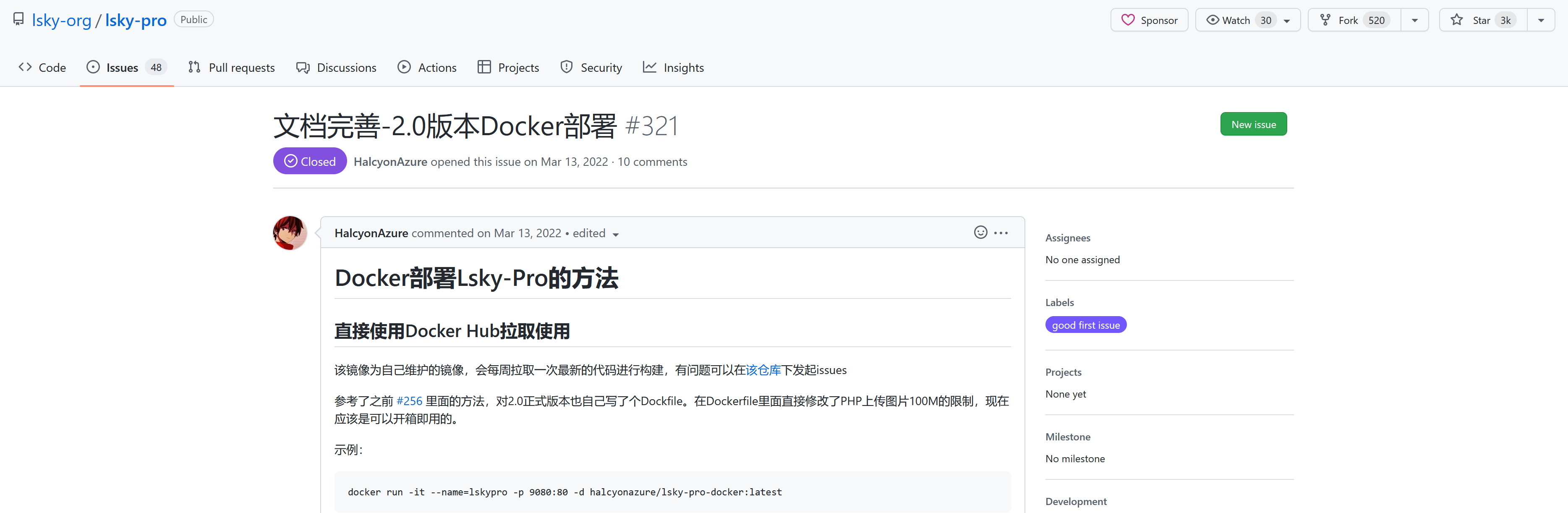Open HalcyonAzure author link in comment header

(x=371, y=233)
